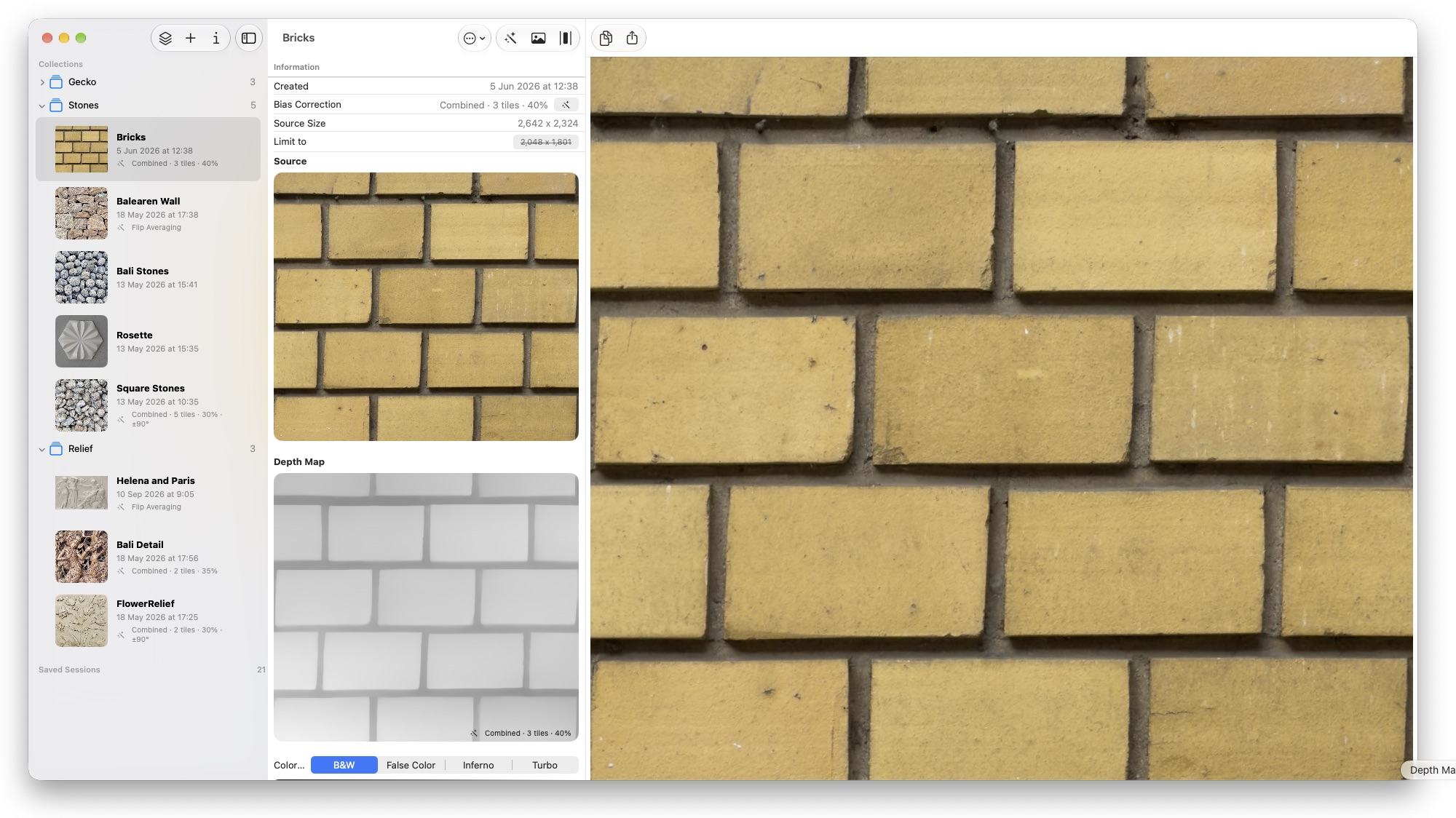Image resolution: width=1456 pixels, height=818 pixels.
Task: Collapse the Stones collection
Action: click(42, 106)
